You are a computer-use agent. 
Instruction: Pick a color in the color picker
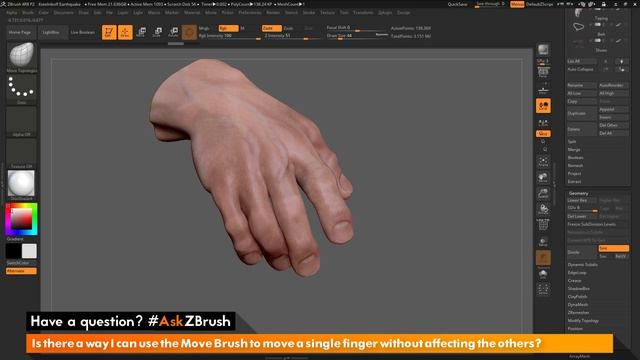point(22,219)
